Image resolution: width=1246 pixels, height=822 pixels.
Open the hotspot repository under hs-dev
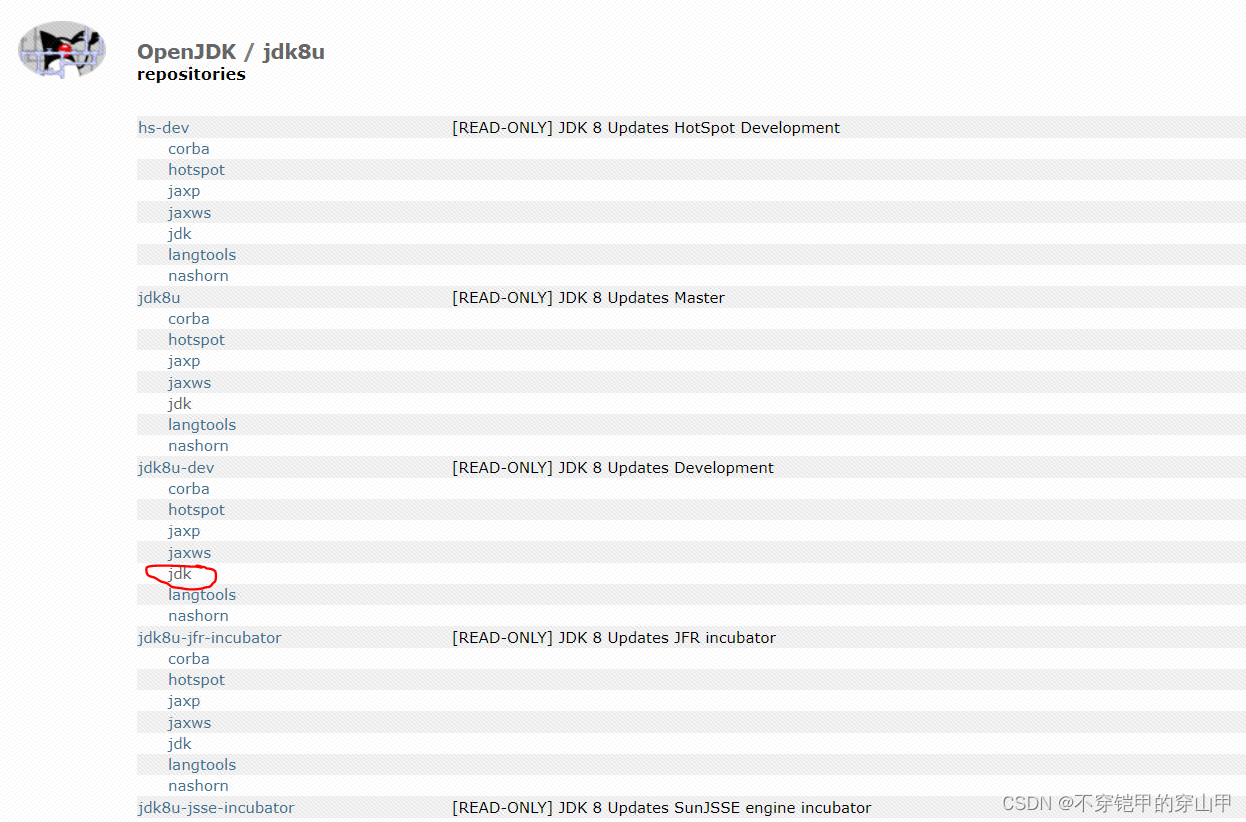point(196,169)
